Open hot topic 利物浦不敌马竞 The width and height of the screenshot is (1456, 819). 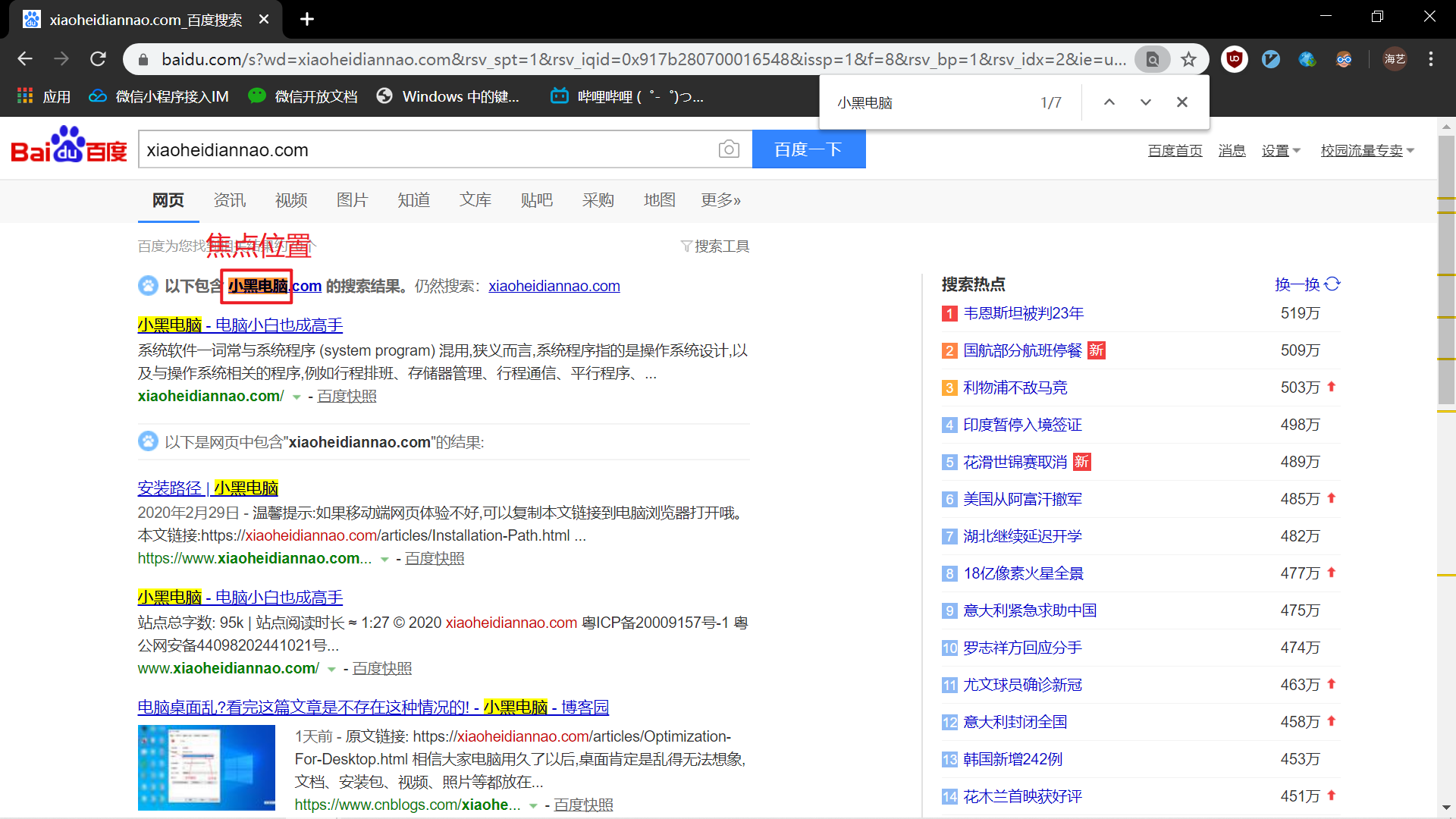pos(1015,388)
